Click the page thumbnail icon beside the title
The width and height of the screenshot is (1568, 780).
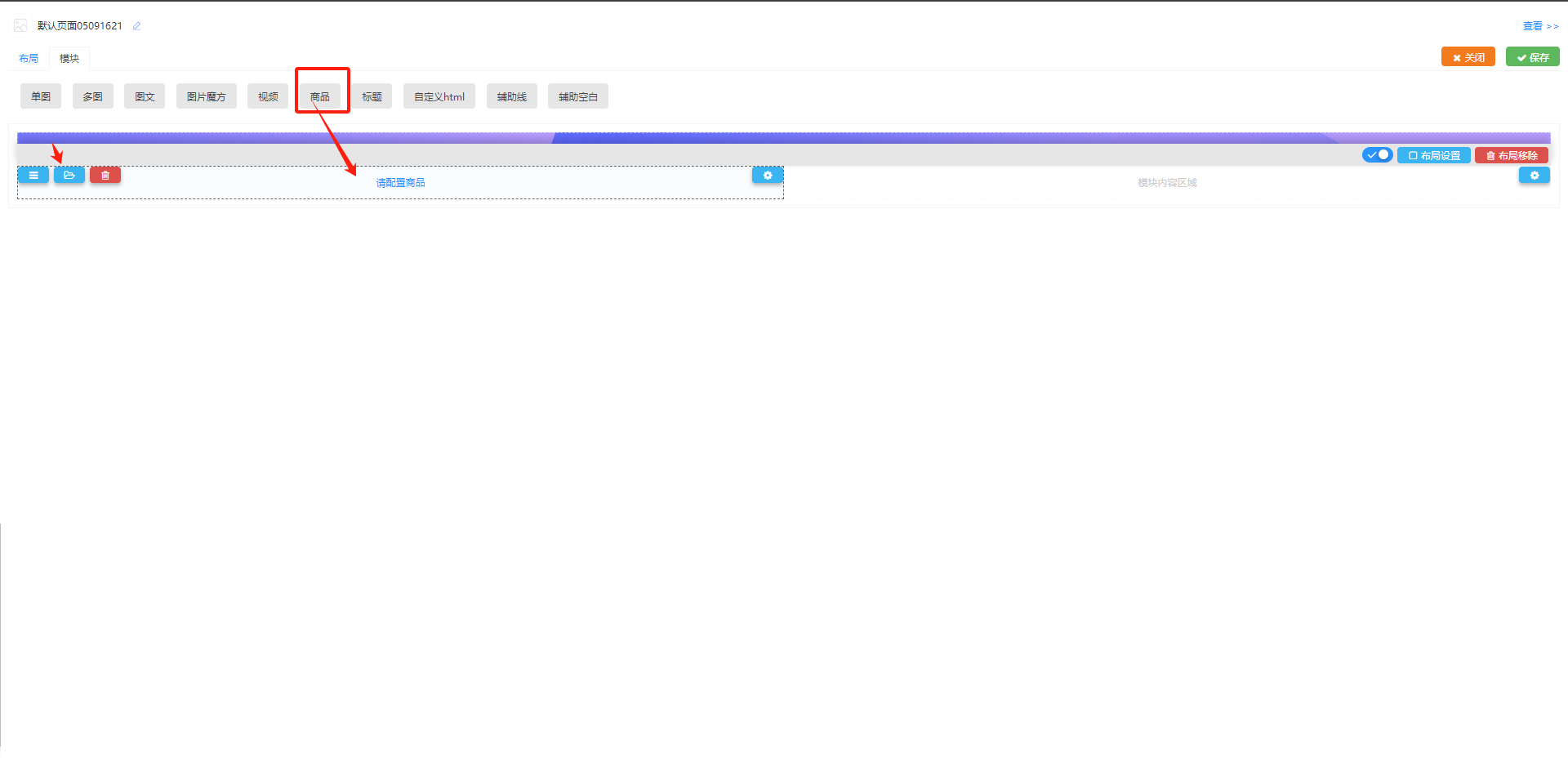[x=21, y=26]
